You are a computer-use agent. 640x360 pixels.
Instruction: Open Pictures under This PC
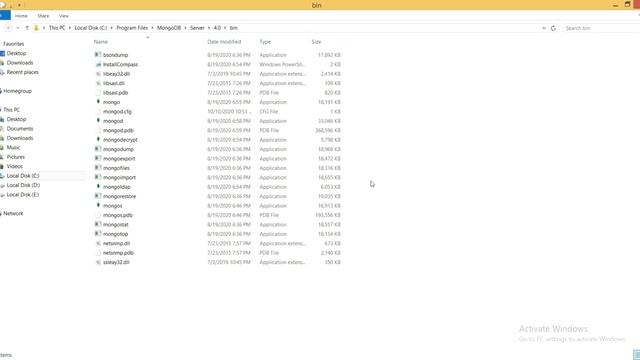click(16, 157)
